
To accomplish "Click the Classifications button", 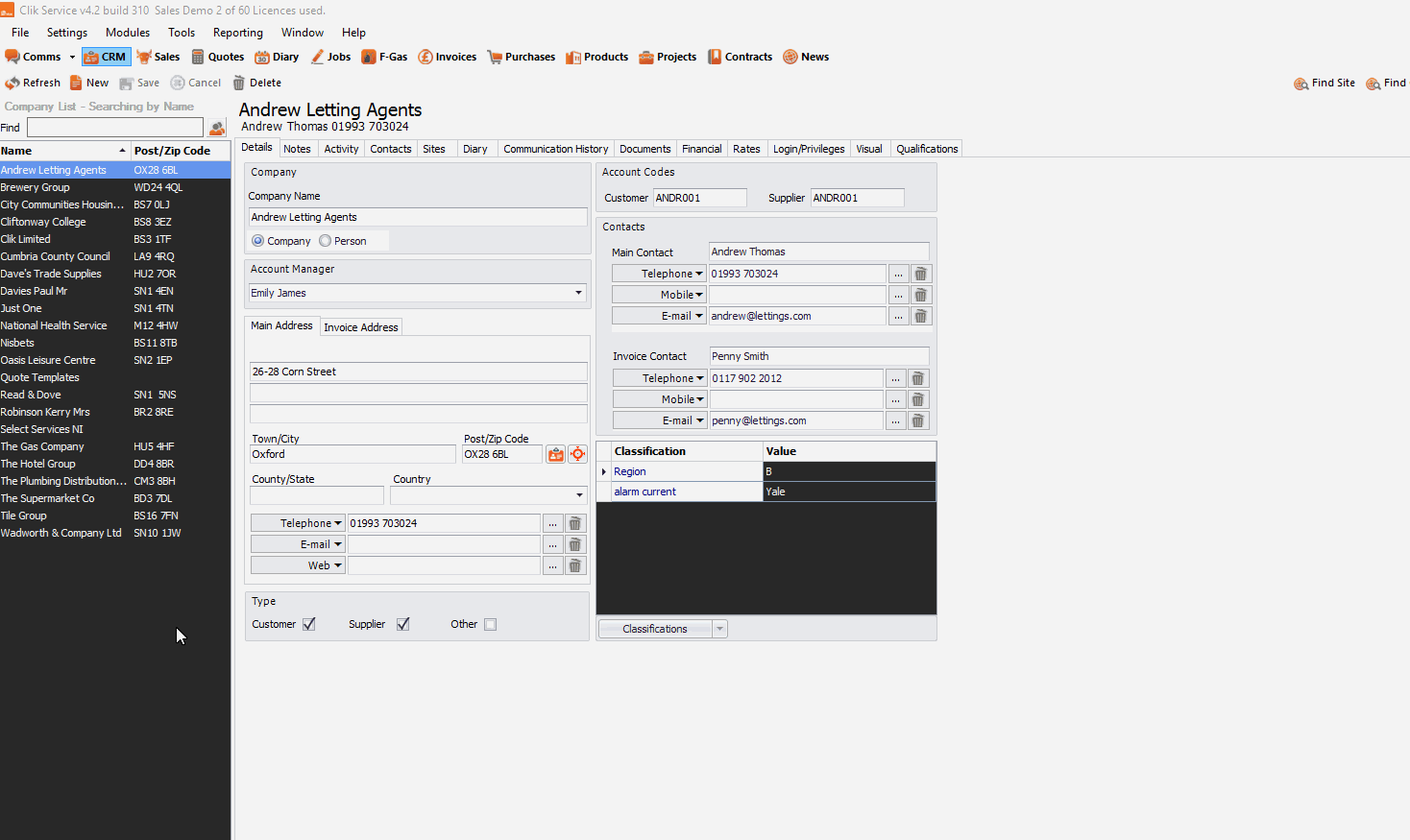I will [x=655, y=629].
